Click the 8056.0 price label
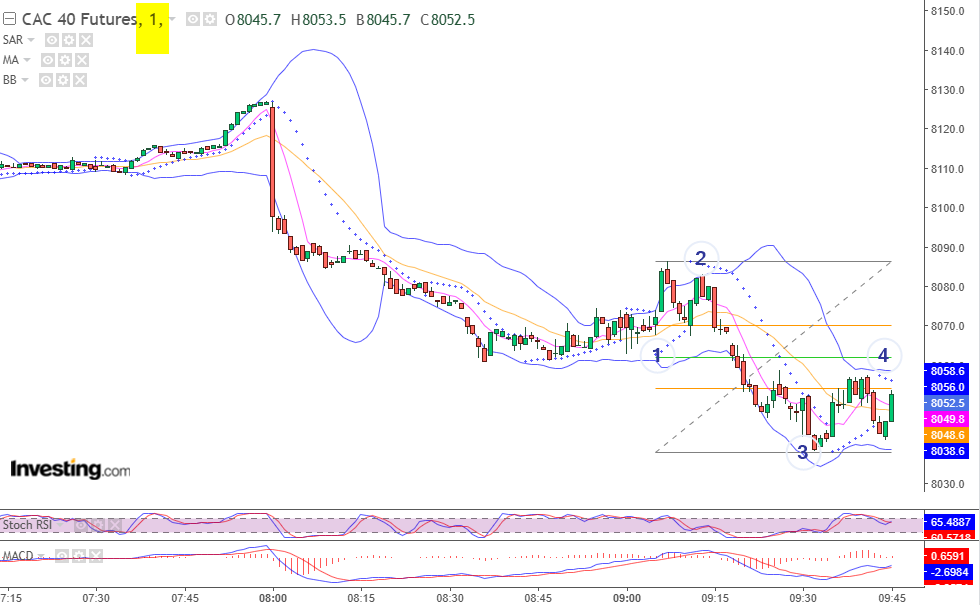The width and height of the screenshot is (980, 605). [x=948, y=388]
